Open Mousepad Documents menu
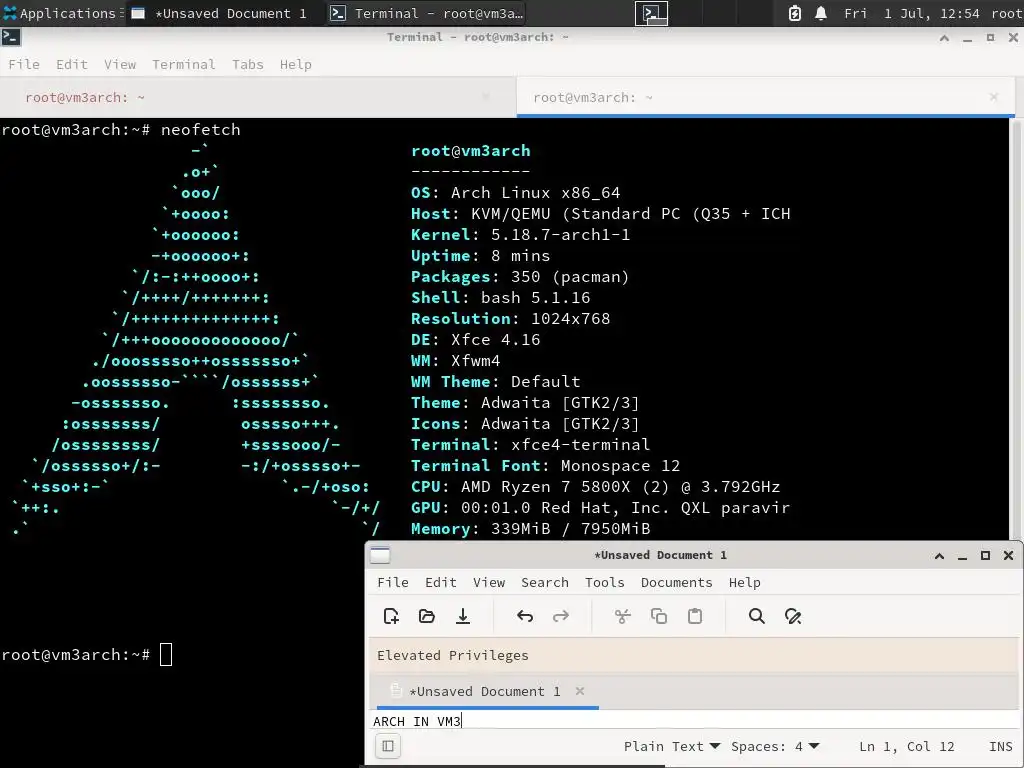Screen dimensions: 1024x768 pos(677,582)
